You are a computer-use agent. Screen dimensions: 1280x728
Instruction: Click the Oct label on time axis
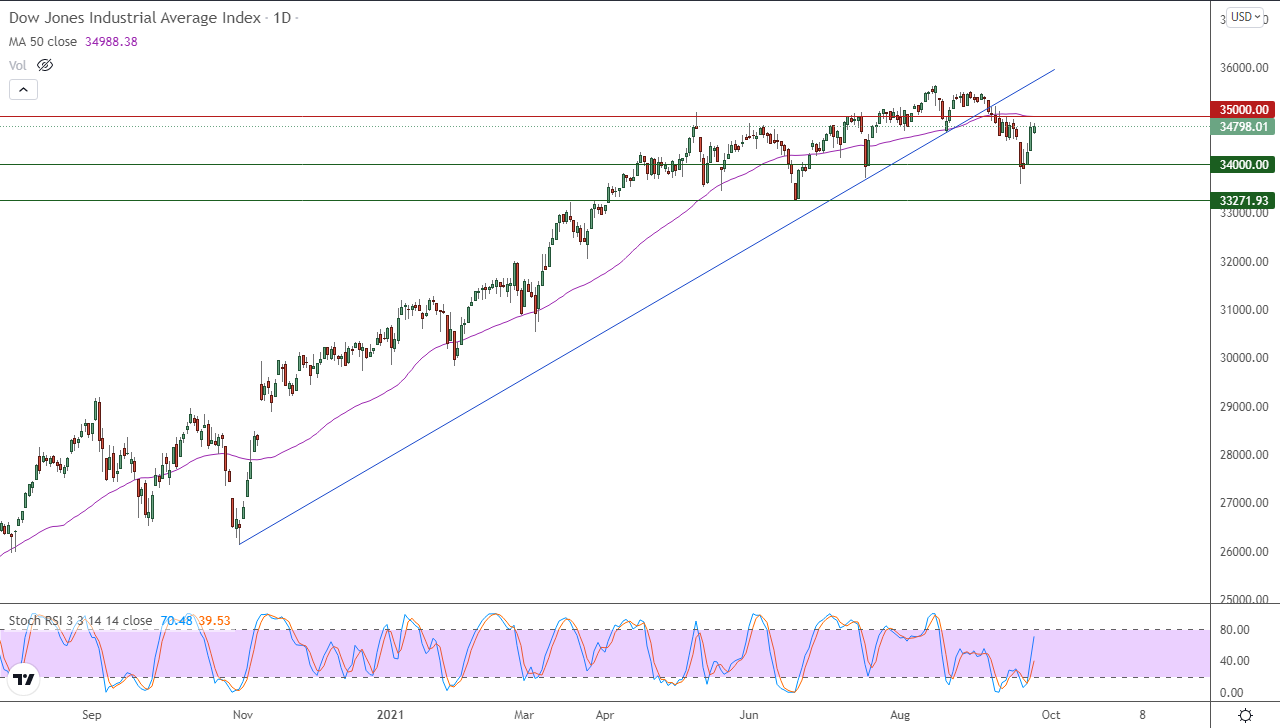point(1051,715)
